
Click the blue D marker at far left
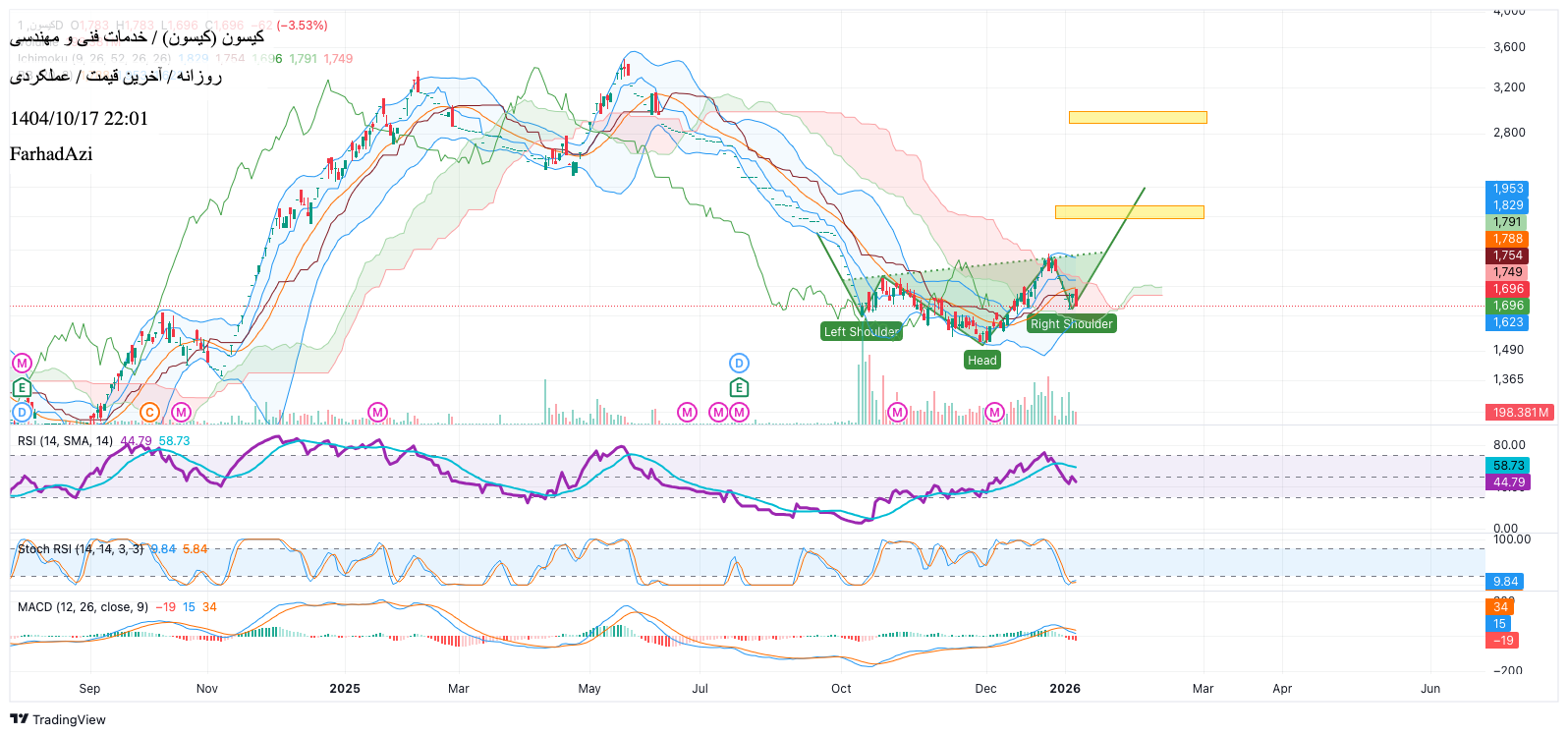(22, 413)
